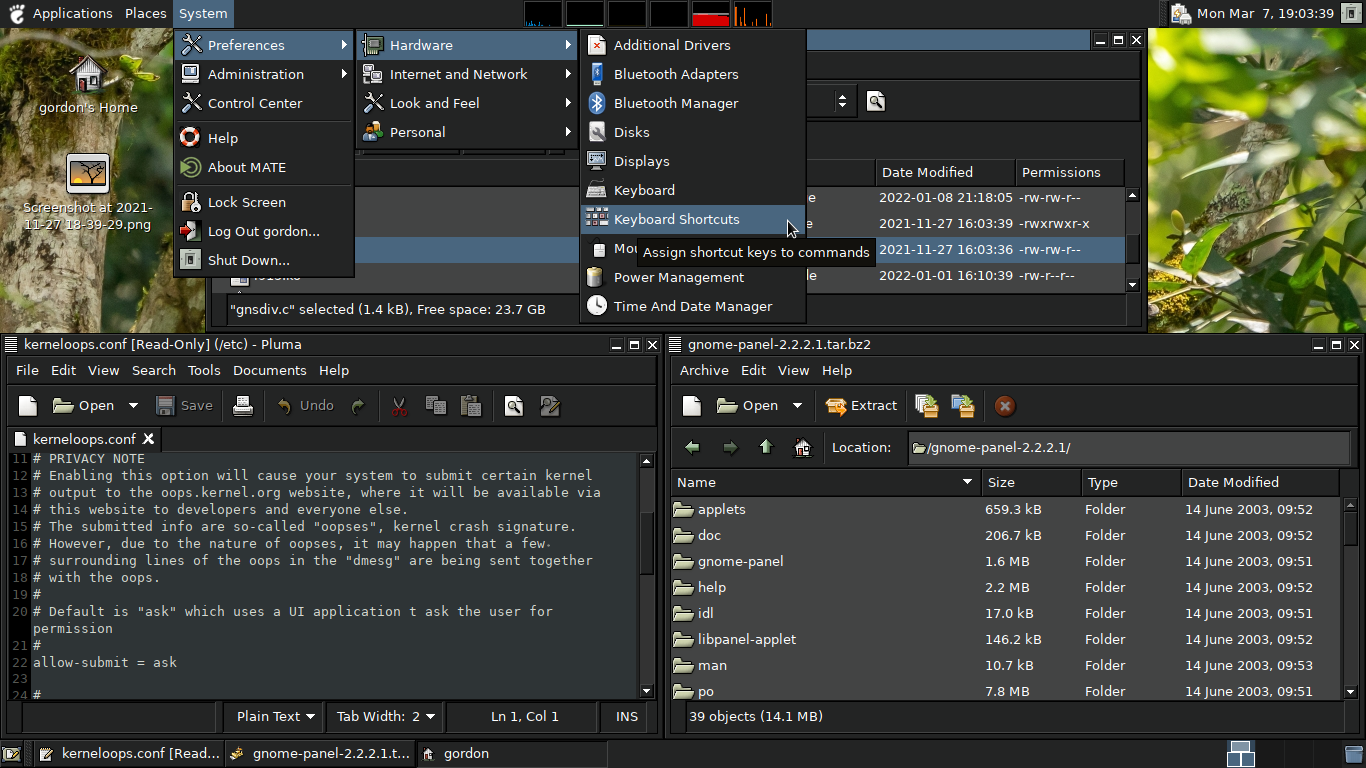Go back in archive manager navigation
The width and height of the screenshot is (1366, 768).
[692, 448]
